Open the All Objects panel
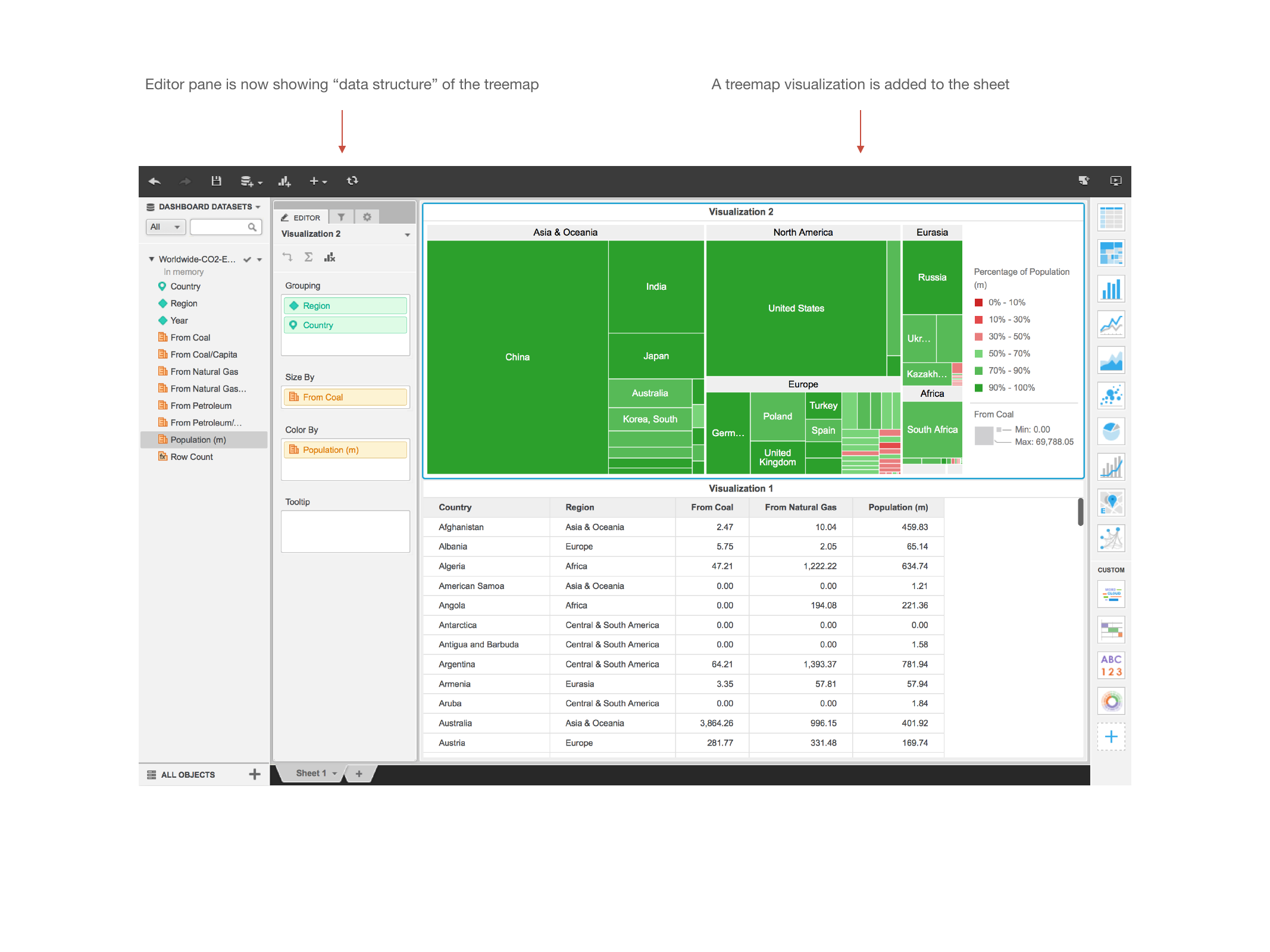 182,775
